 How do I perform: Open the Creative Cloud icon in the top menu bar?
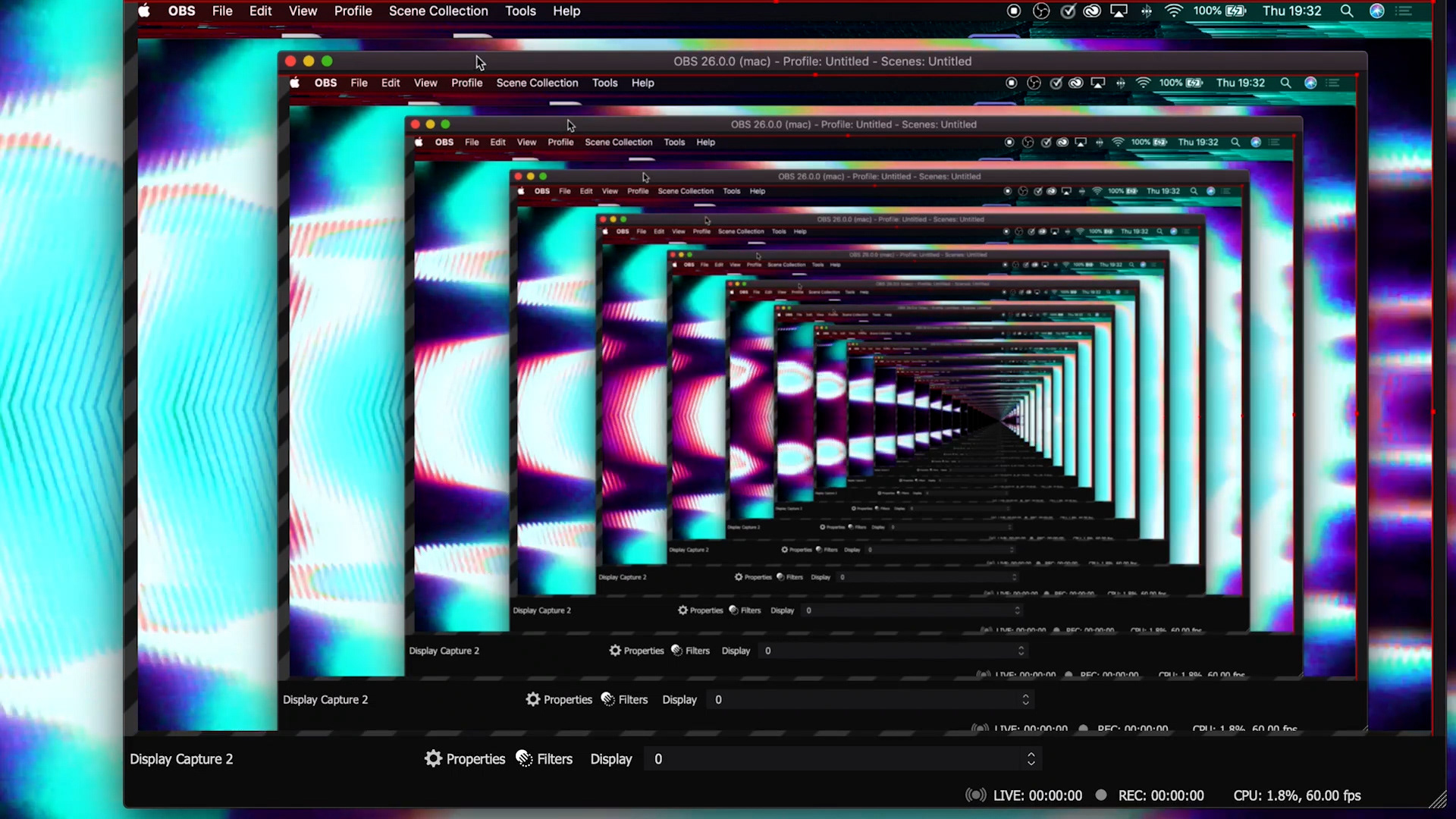coord(1092,11)
